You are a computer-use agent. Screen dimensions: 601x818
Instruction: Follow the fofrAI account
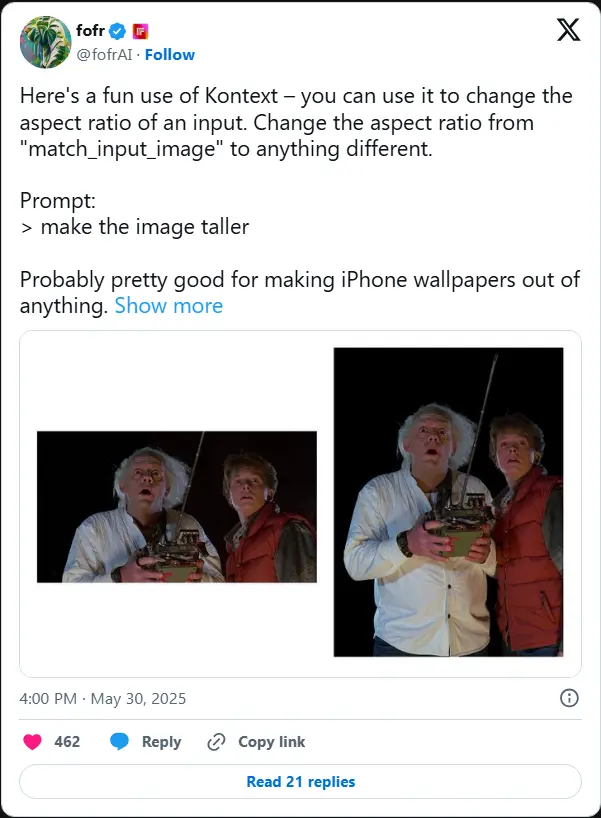point(170,54)
